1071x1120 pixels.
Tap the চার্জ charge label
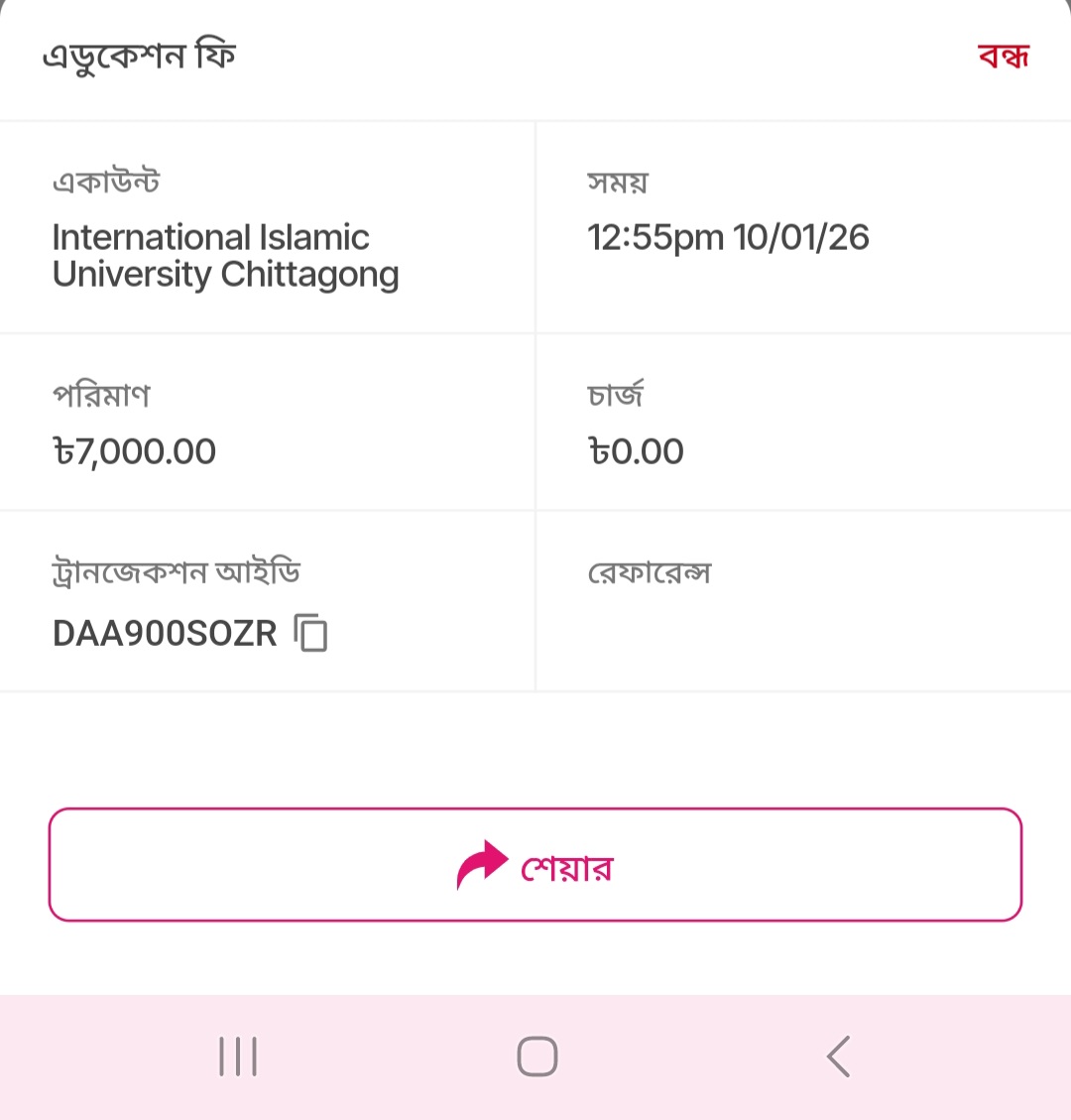(616, 396)
